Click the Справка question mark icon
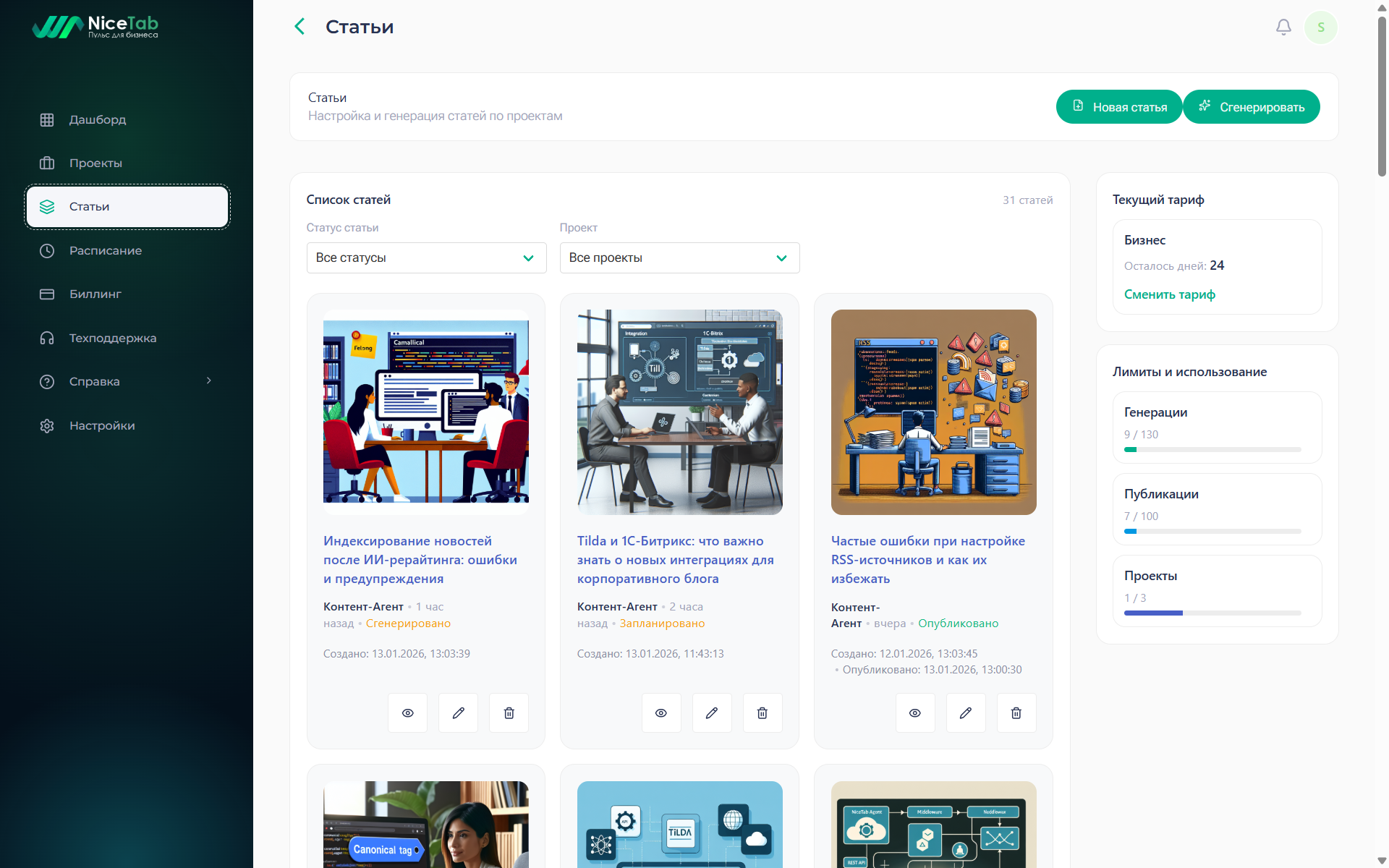Viewport: 1389px width, 868px height. coord(47,381)
